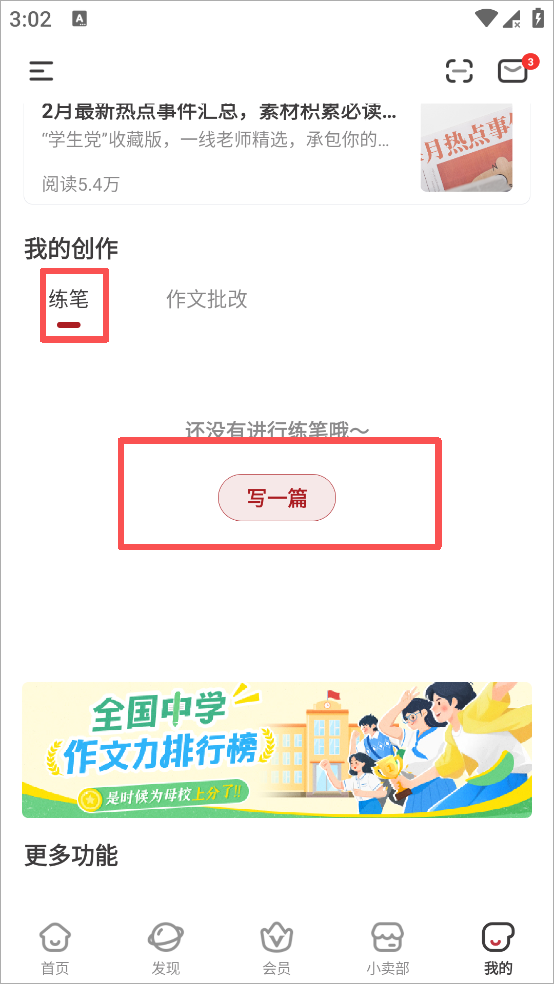Open the 2月最新热点事件汇总 article title
This screenshot has width=554, height=984.
pyautogui.click(x=219, y=113)
